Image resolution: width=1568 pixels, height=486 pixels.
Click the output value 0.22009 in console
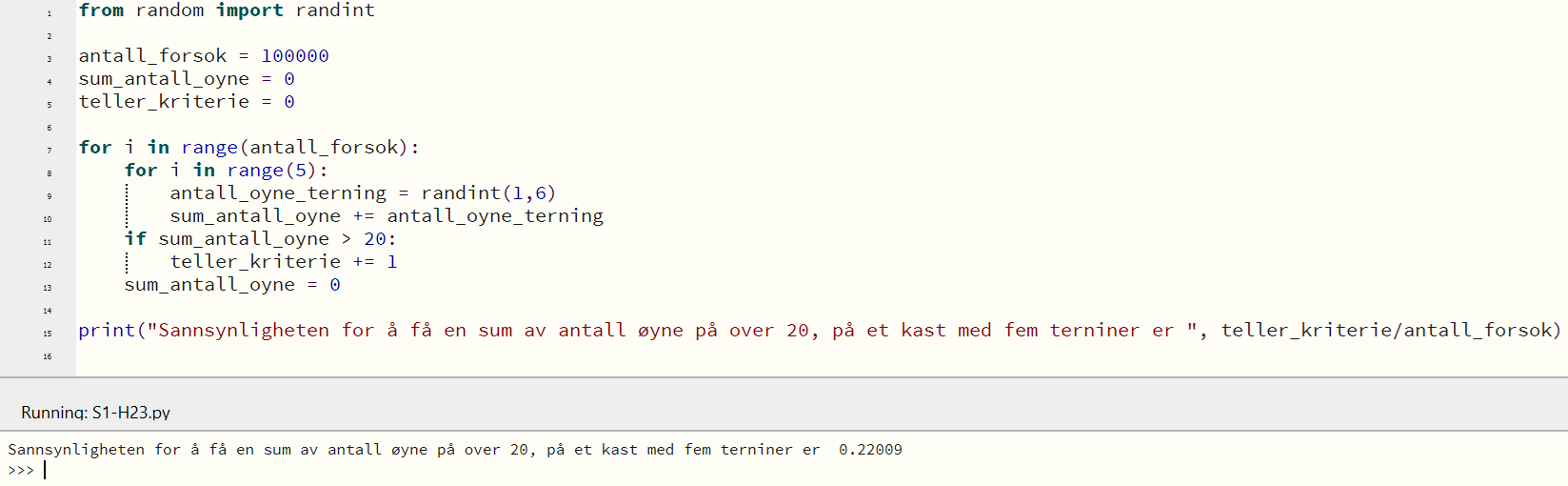pyautogui.click(x=870, y=450)
